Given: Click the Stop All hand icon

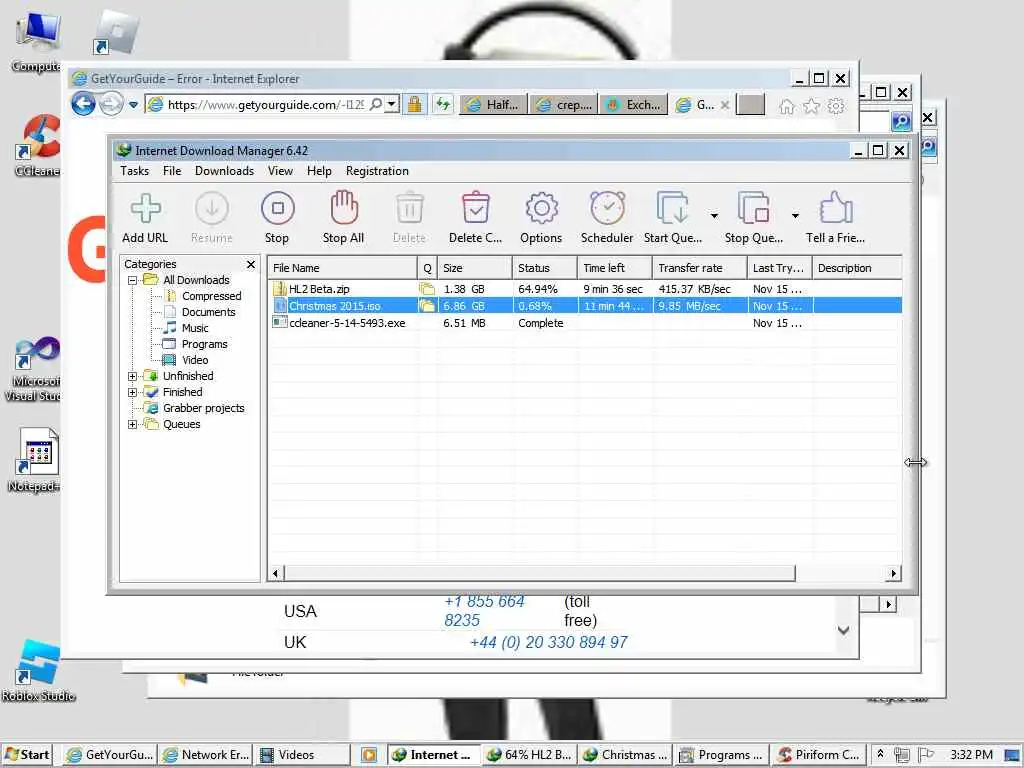Looking at the screenshot, I should tap(344, 208).
